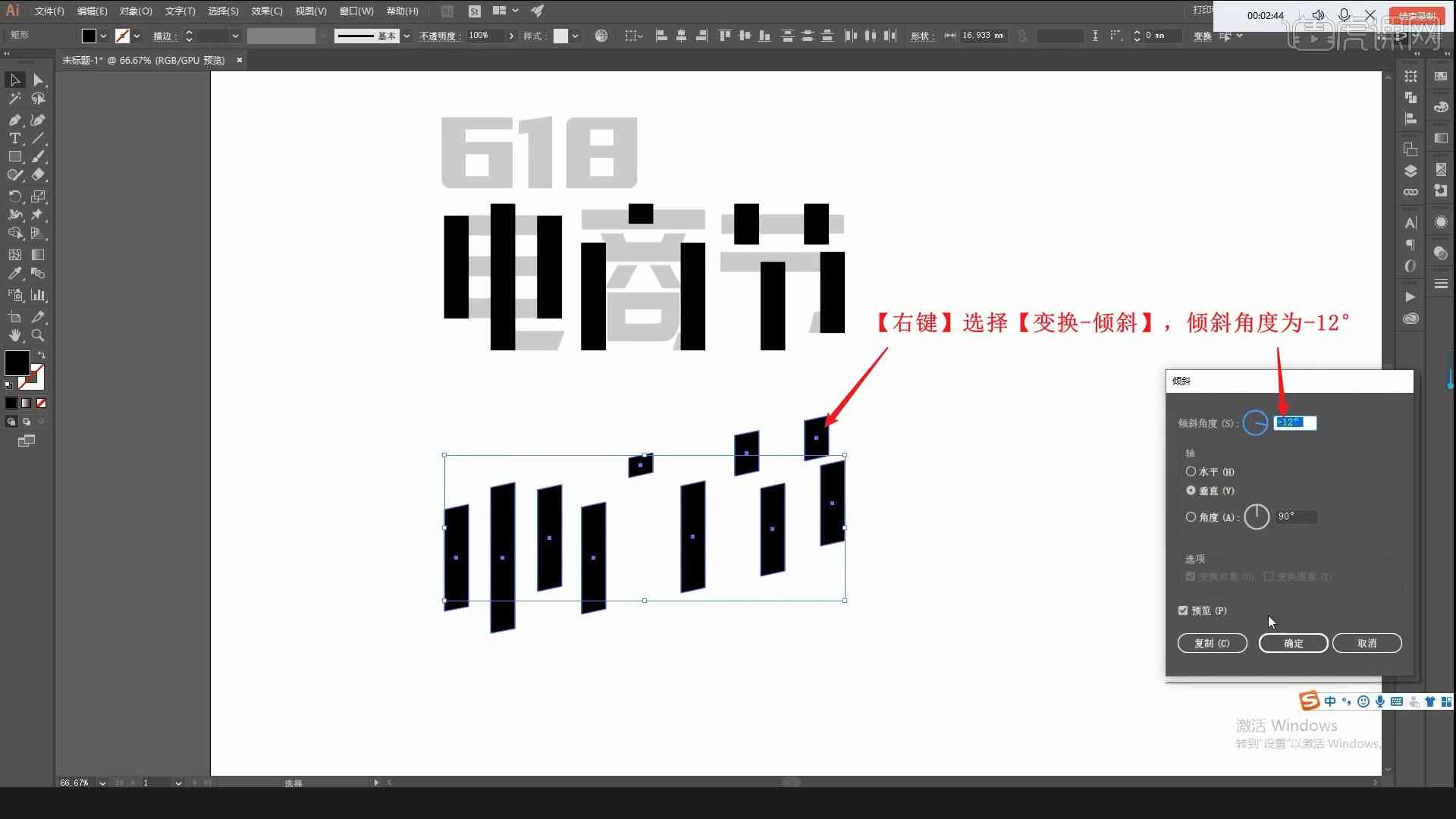The height and width of the screenshot is (819, 1456).
Task: Click 确定 to confirm shear transform
Action: point(1293,643)
